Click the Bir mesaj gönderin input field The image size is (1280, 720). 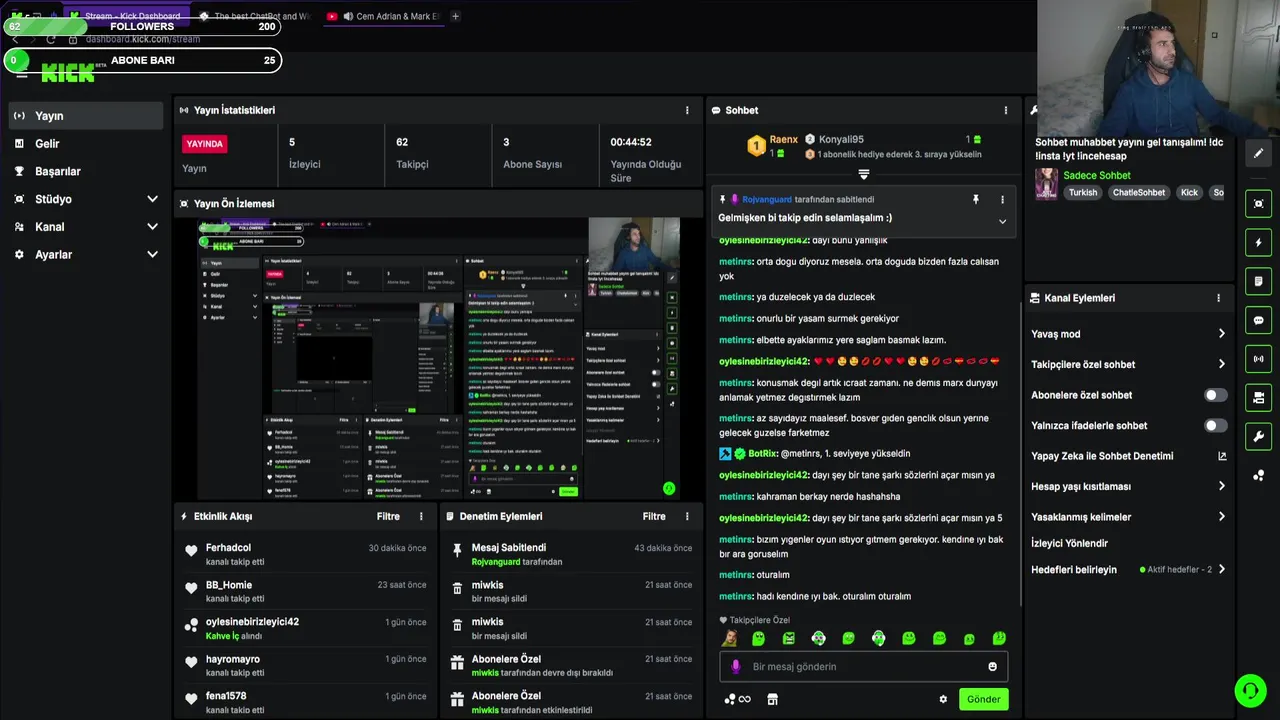864,666
